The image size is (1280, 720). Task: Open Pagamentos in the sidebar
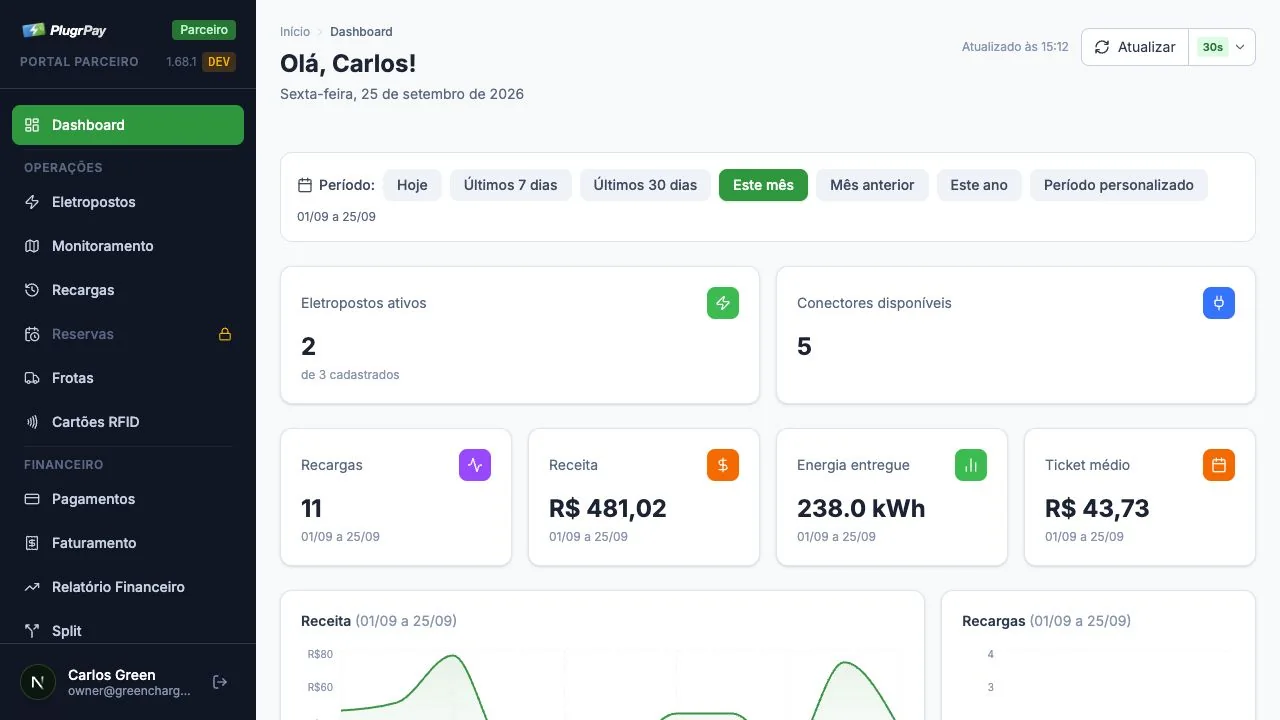pos(128,499)
